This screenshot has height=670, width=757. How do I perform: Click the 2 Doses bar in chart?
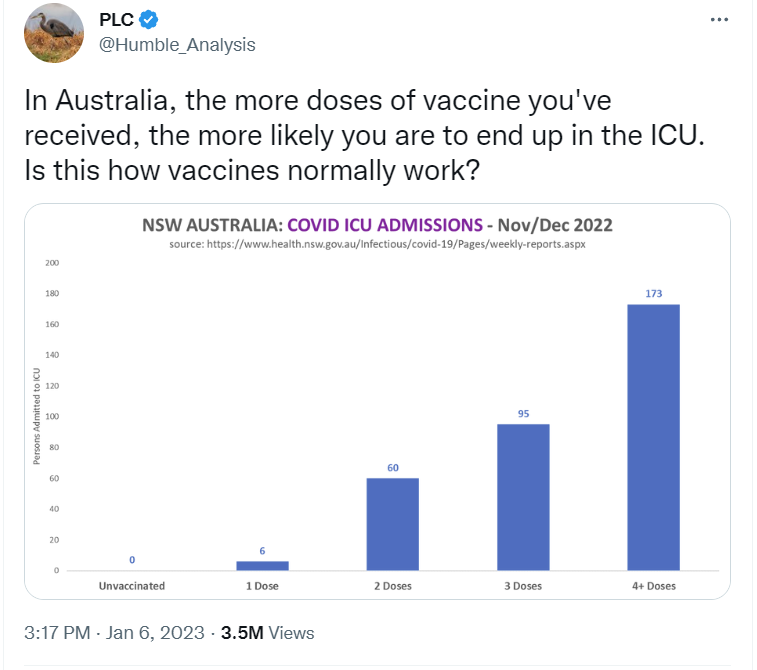tap(392, 524)
